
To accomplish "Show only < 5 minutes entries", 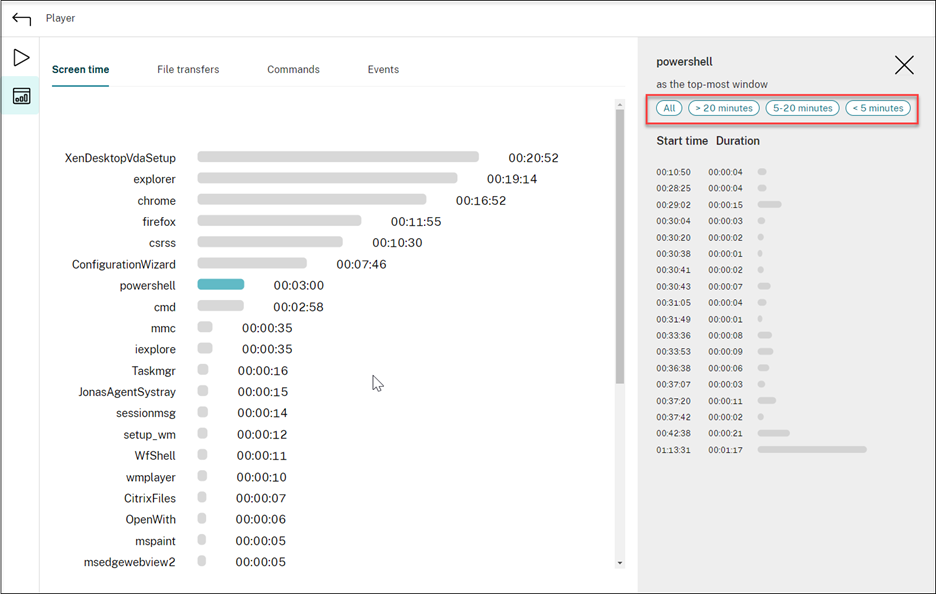I will 878,108.
